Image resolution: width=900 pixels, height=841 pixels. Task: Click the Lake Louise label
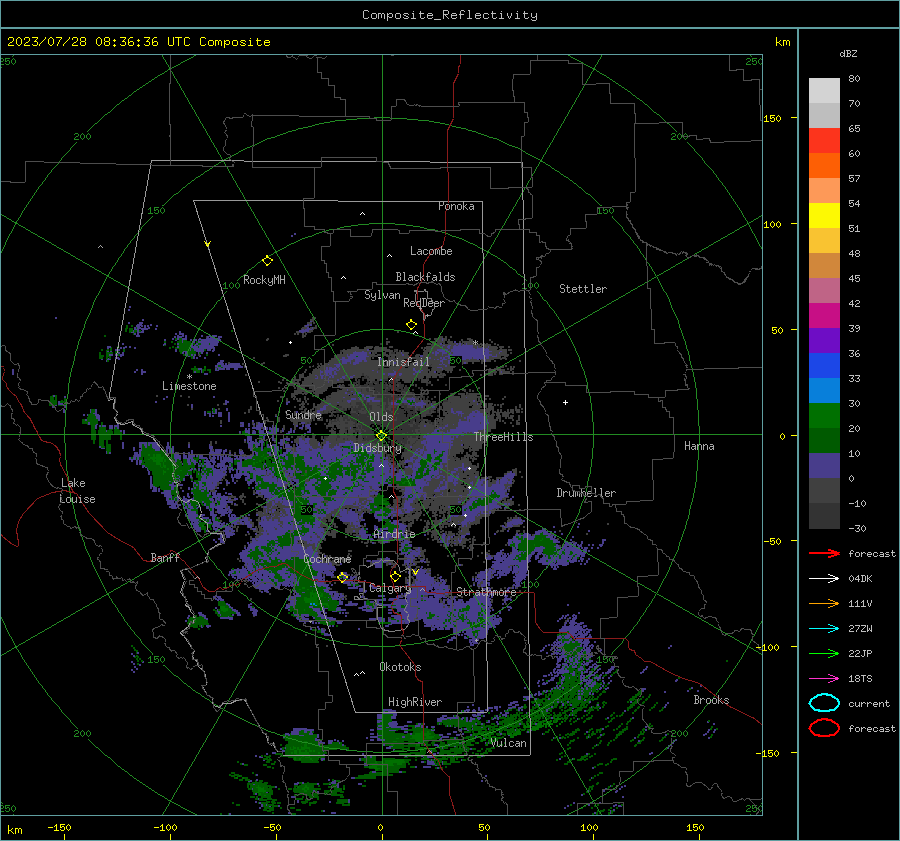pyautogui.click(x=77, y=491)
